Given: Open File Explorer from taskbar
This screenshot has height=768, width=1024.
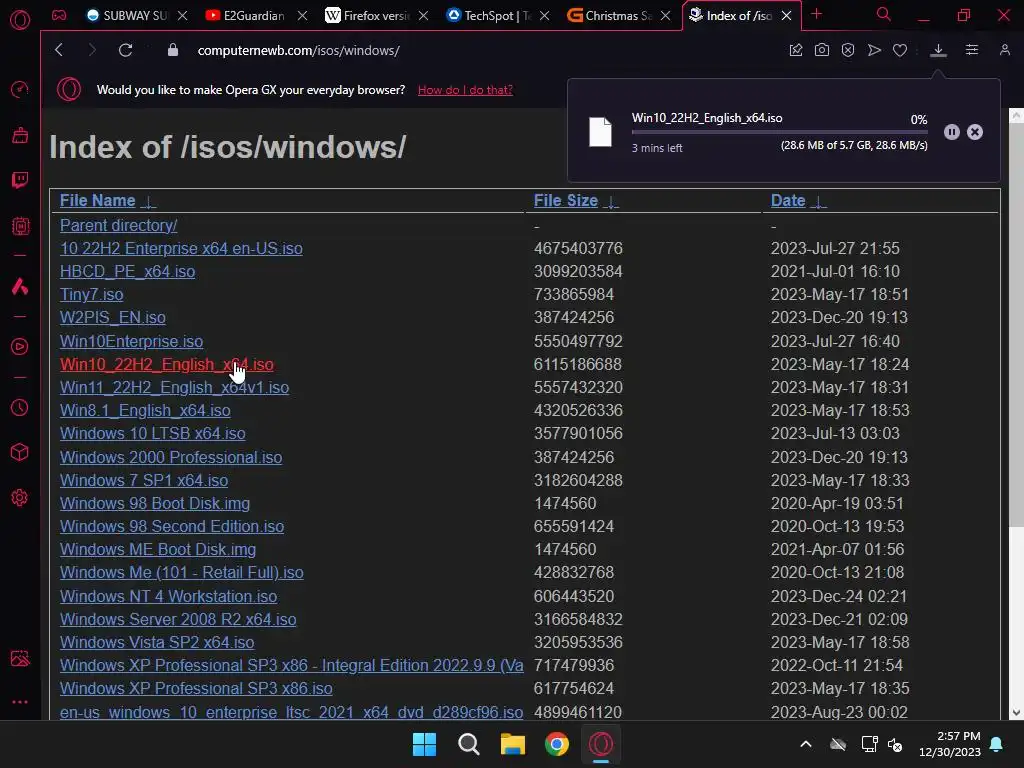Looking at the screenshot, I should click(513, 744).
